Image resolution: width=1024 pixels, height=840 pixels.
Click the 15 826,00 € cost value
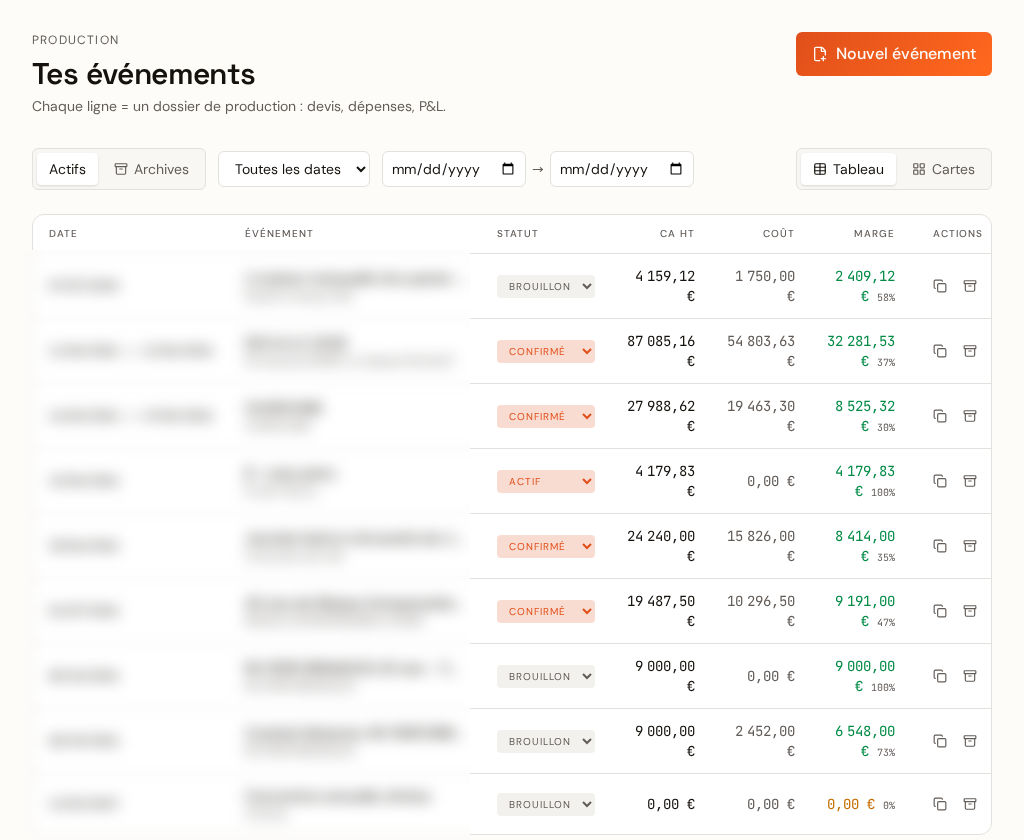click(761, 546)
